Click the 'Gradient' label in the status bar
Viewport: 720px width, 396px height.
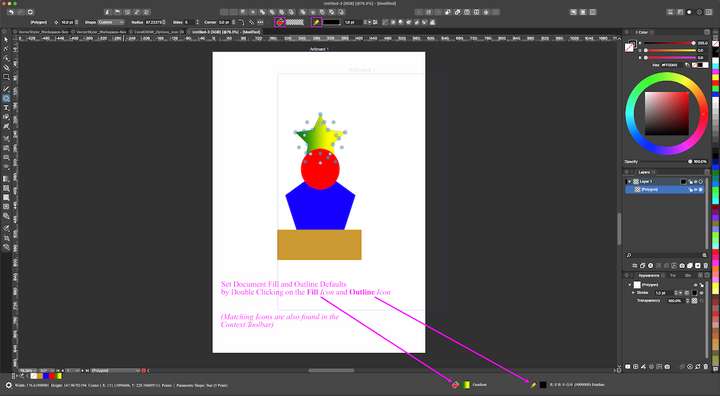coord(479,385)
